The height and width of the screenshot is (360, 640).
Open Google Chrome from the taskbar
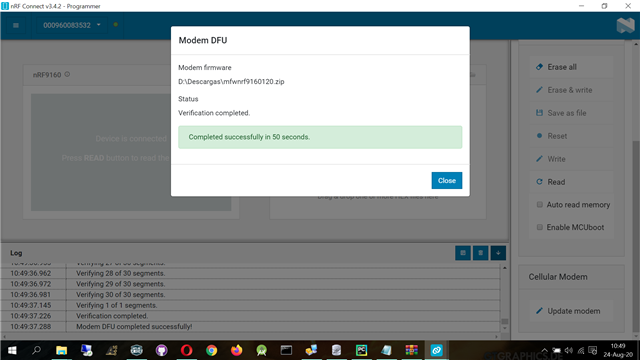211,350
